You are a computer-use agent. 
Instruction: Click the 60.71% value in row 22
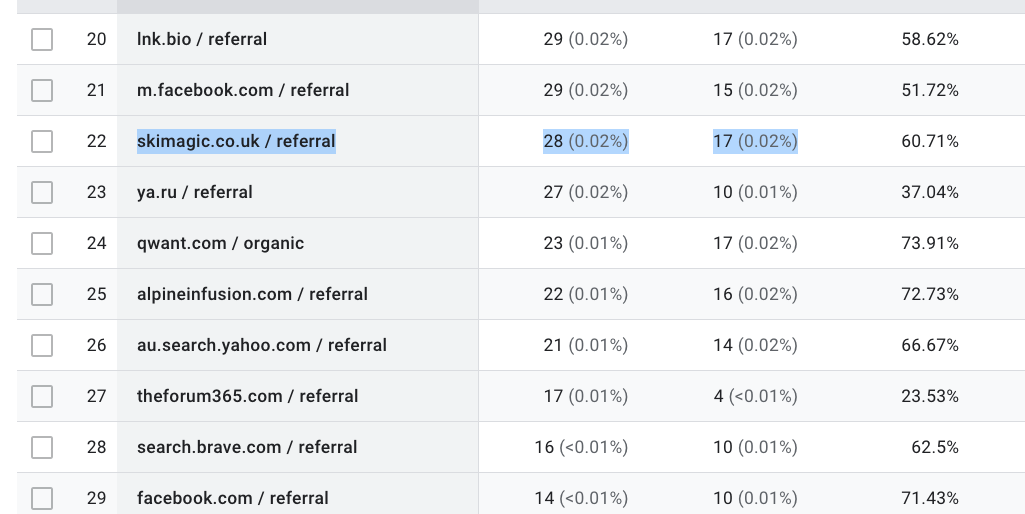pyautogui.click(x=929, y=142)
